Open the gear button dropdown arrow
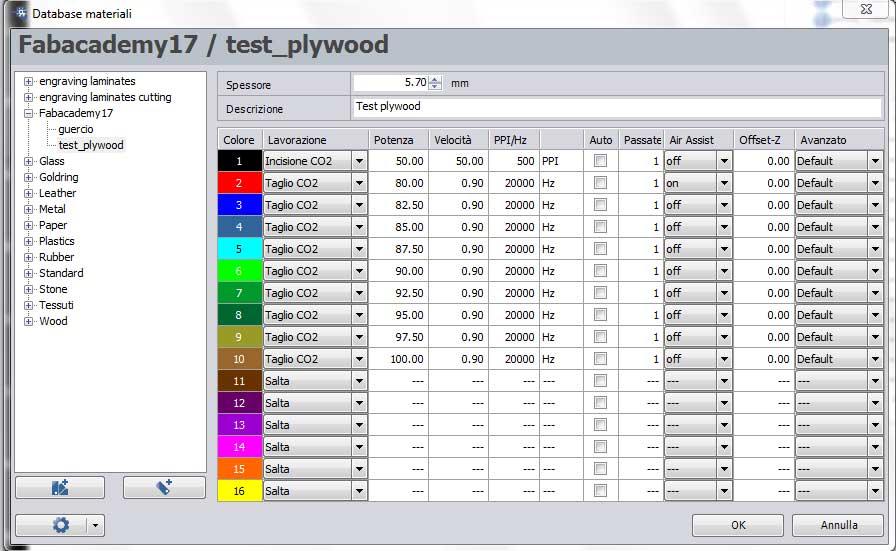 click(x=95, y=525)
